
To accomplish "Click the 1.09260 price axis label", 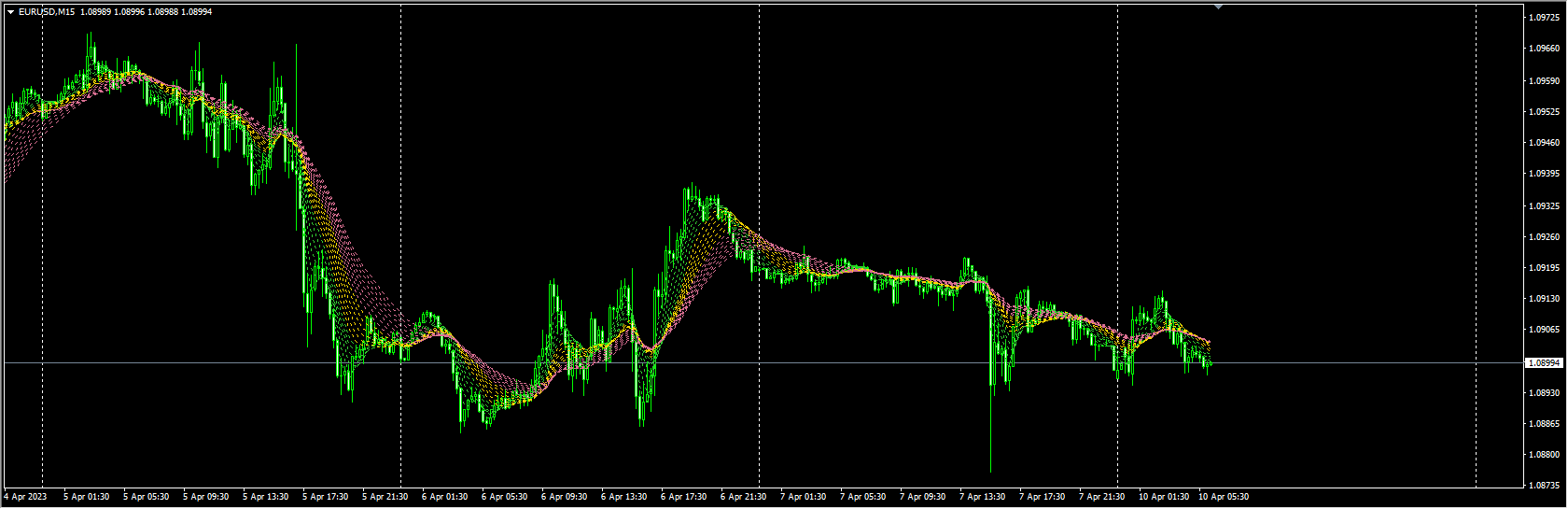I will point(1546,236).
